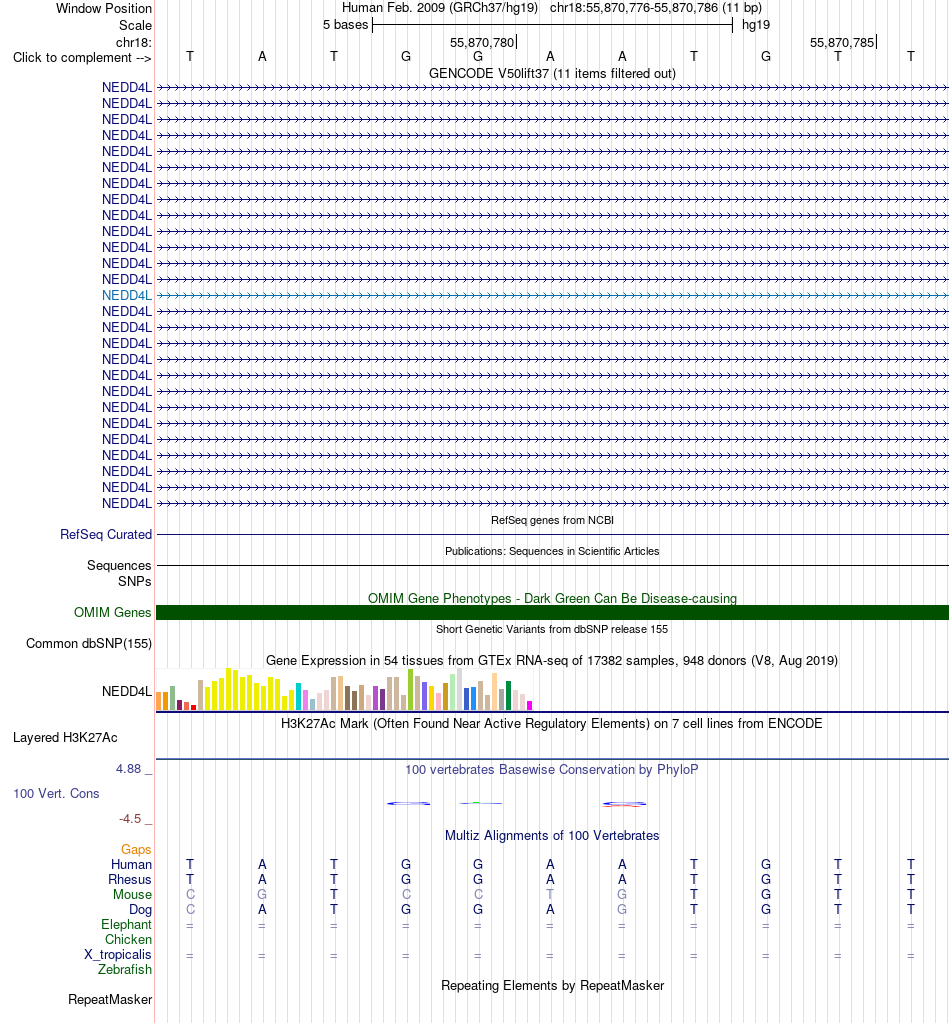Click the GTEx tissue expression bar chart
The height and width of the screenshot is (1023, 950).
[x=345, y=689]
